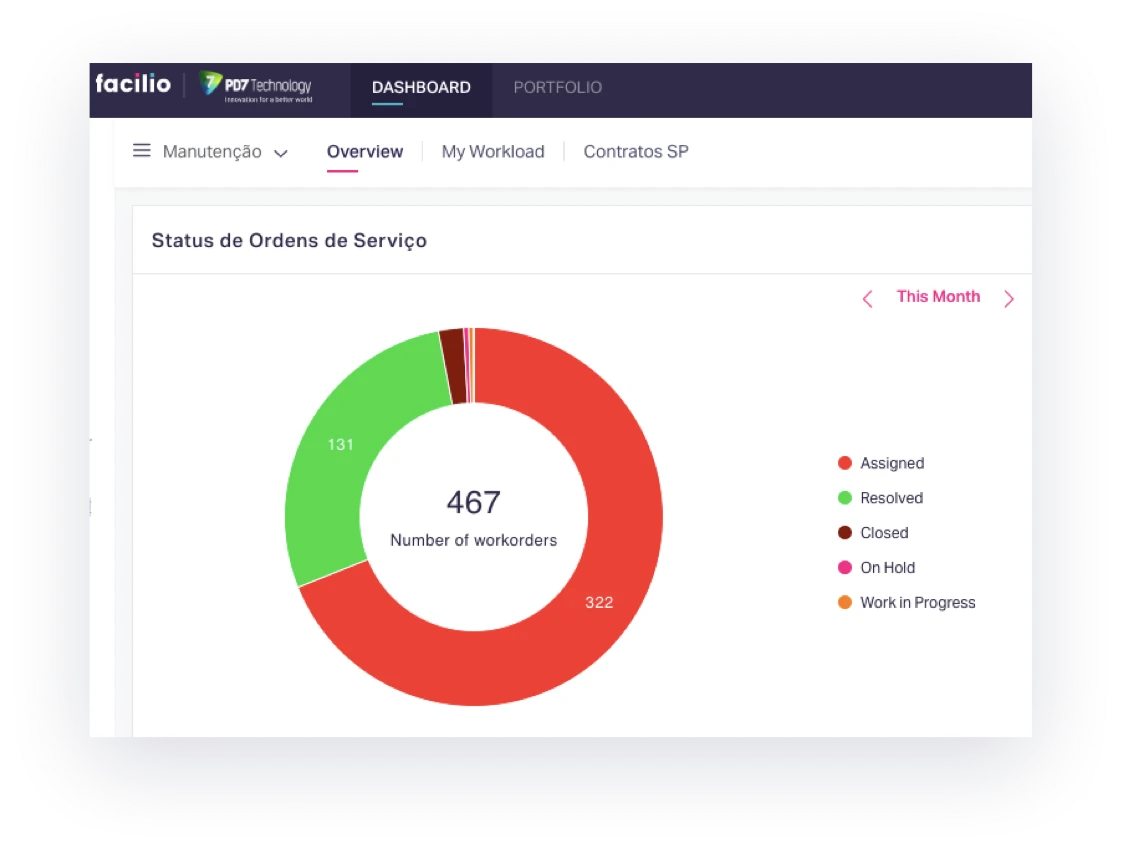Open the Contratos SP view
This screenshot has height=849, width=1122.
click(636, 151)
